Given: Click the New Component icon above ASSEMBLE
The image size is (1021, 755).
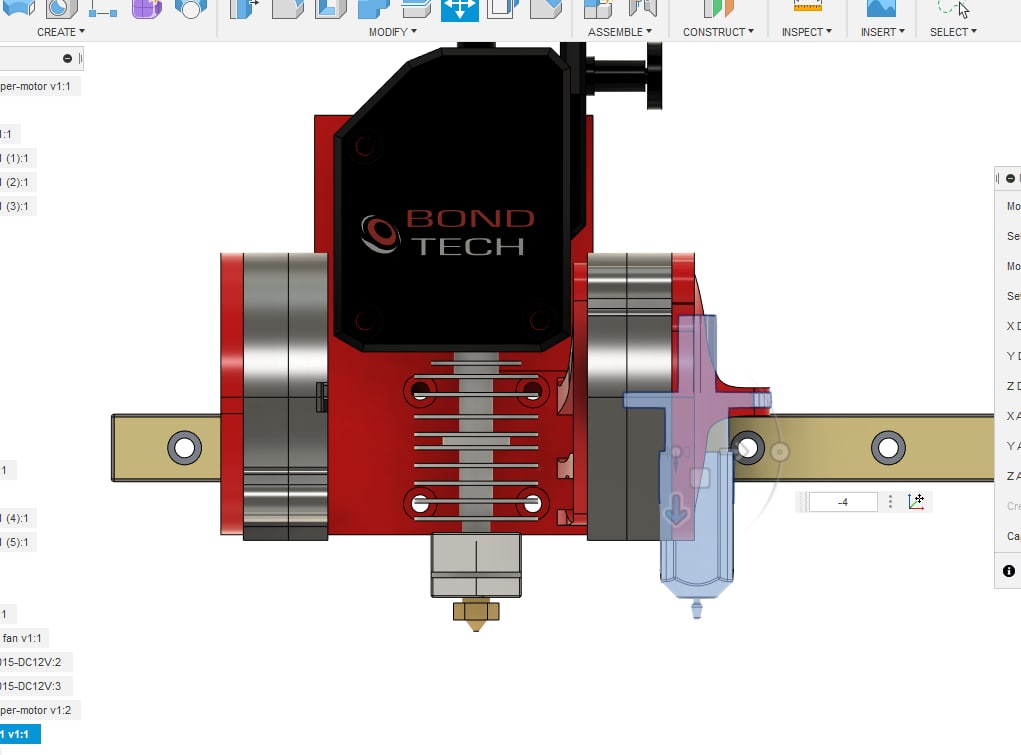Looking at the screenshot, I should (x=598, y=8).
